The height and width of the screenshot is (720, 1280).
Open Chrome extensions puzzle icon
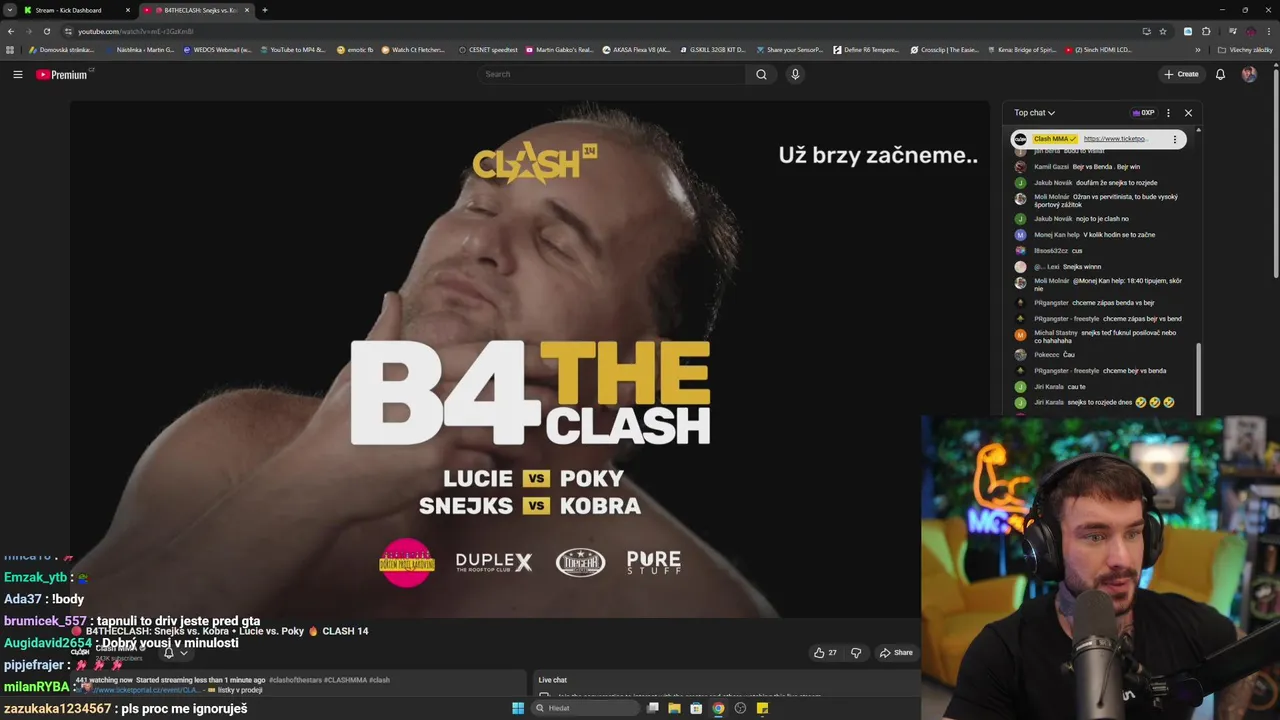pos(1206,31)
